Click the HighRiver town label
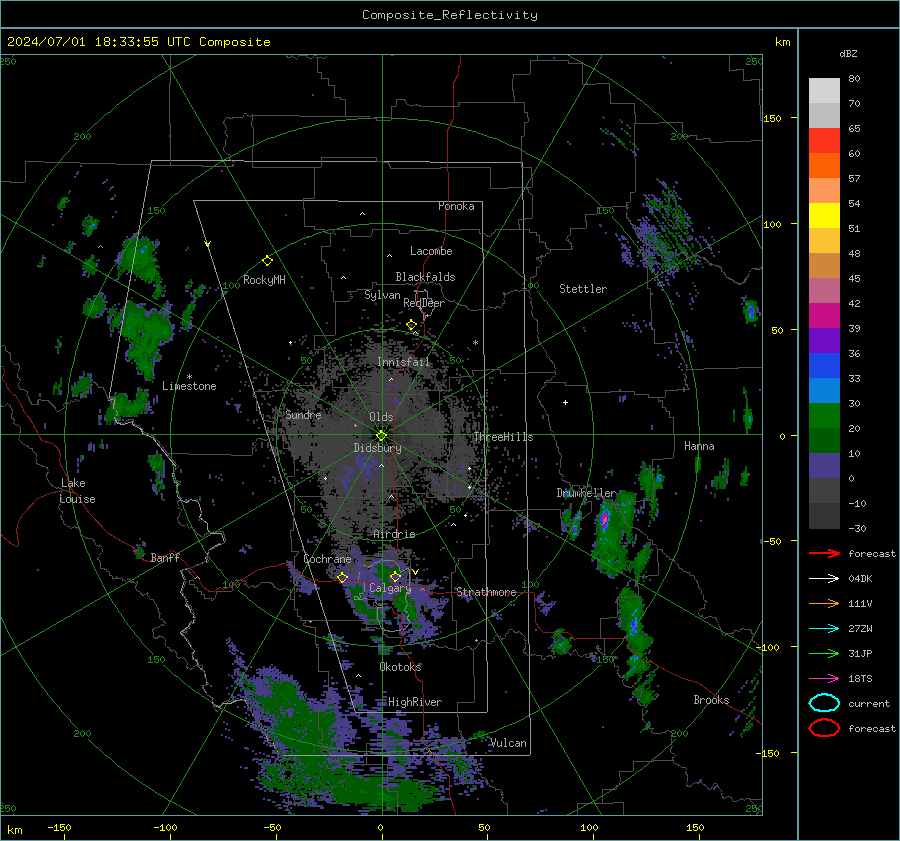Screen dimensions: 900x841 pos(415,702)
